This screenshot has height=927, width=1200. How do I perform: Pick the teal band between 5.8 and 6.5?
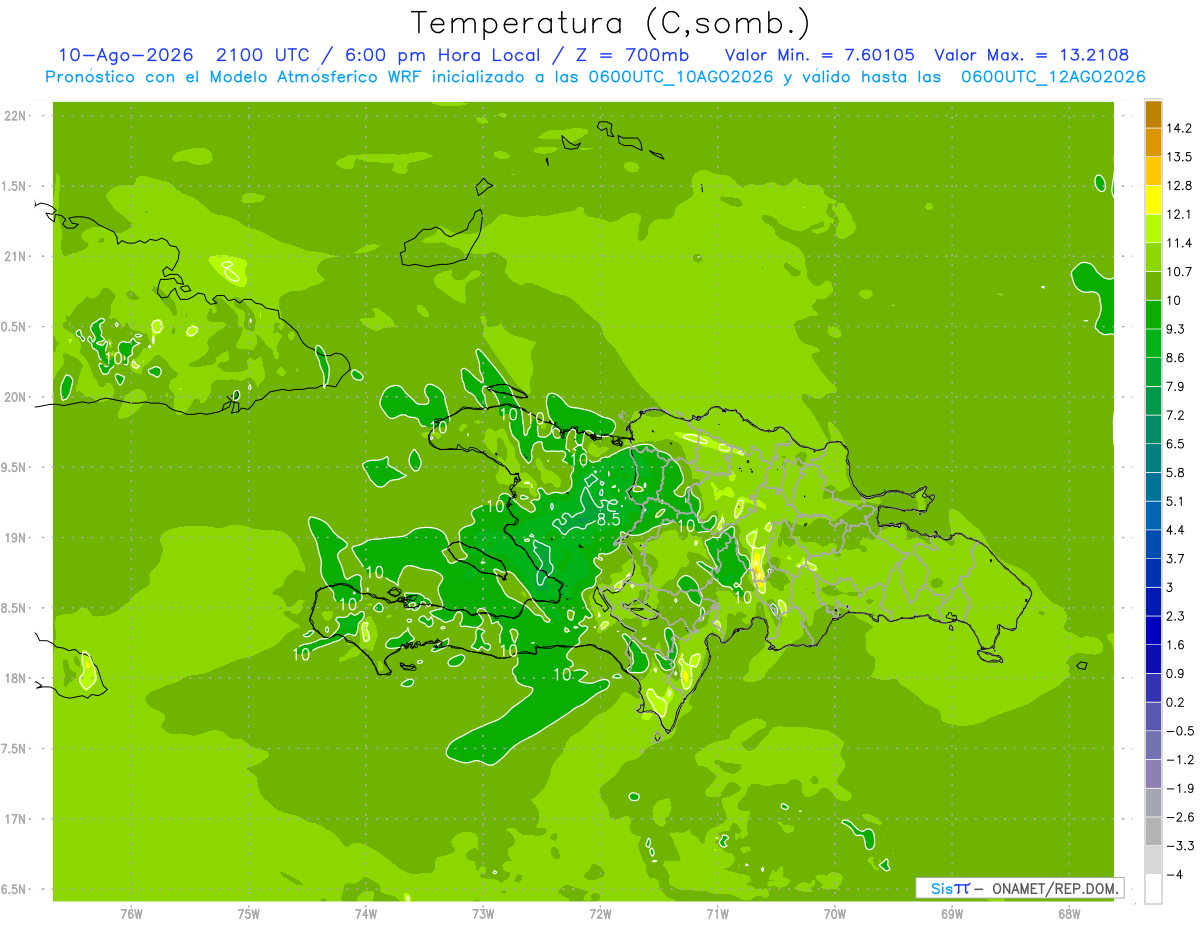tap(1153, 458)
